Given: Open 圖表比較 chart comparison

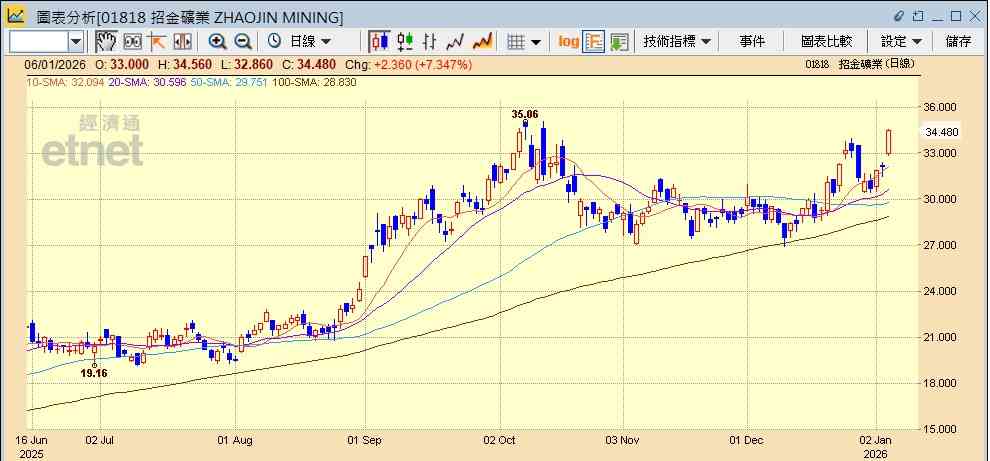Looking at the screenshot, I should click(826, 42).
